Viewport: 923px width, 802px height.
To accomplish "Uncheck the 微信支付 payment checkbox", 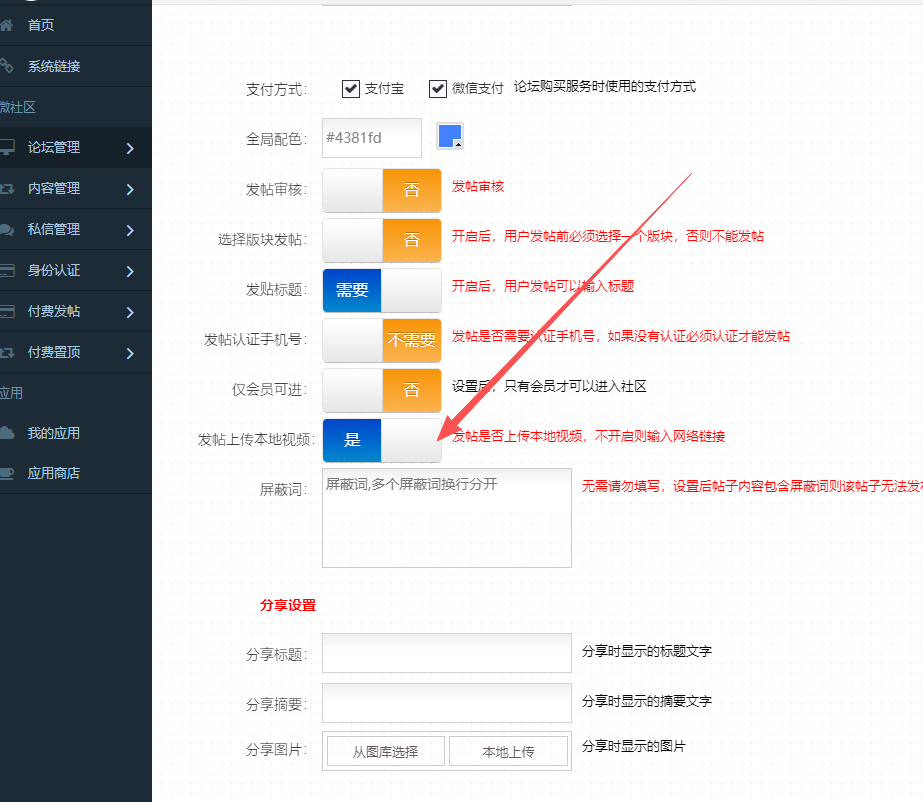I will (x=437, y=89).
